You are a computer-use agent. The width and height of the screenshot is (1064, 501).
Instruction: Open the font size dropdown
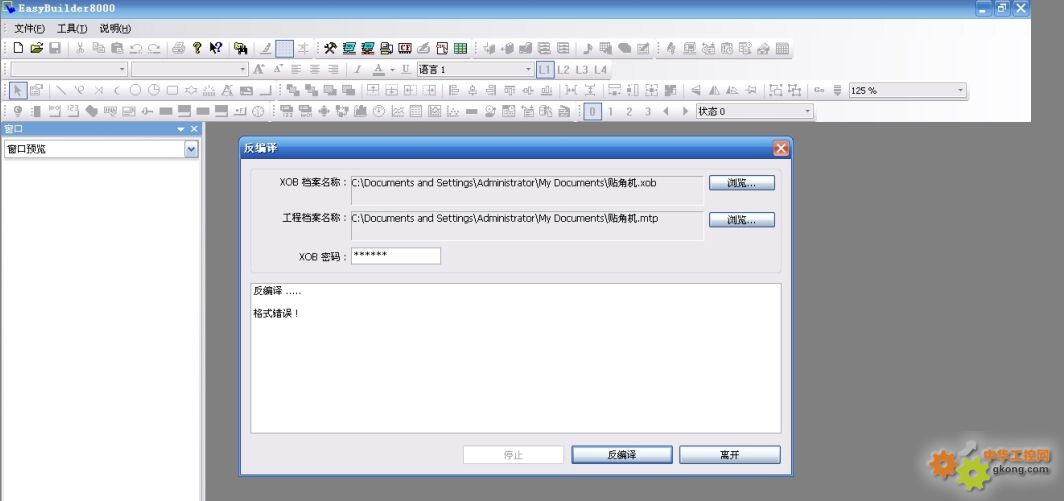(243, 69)
